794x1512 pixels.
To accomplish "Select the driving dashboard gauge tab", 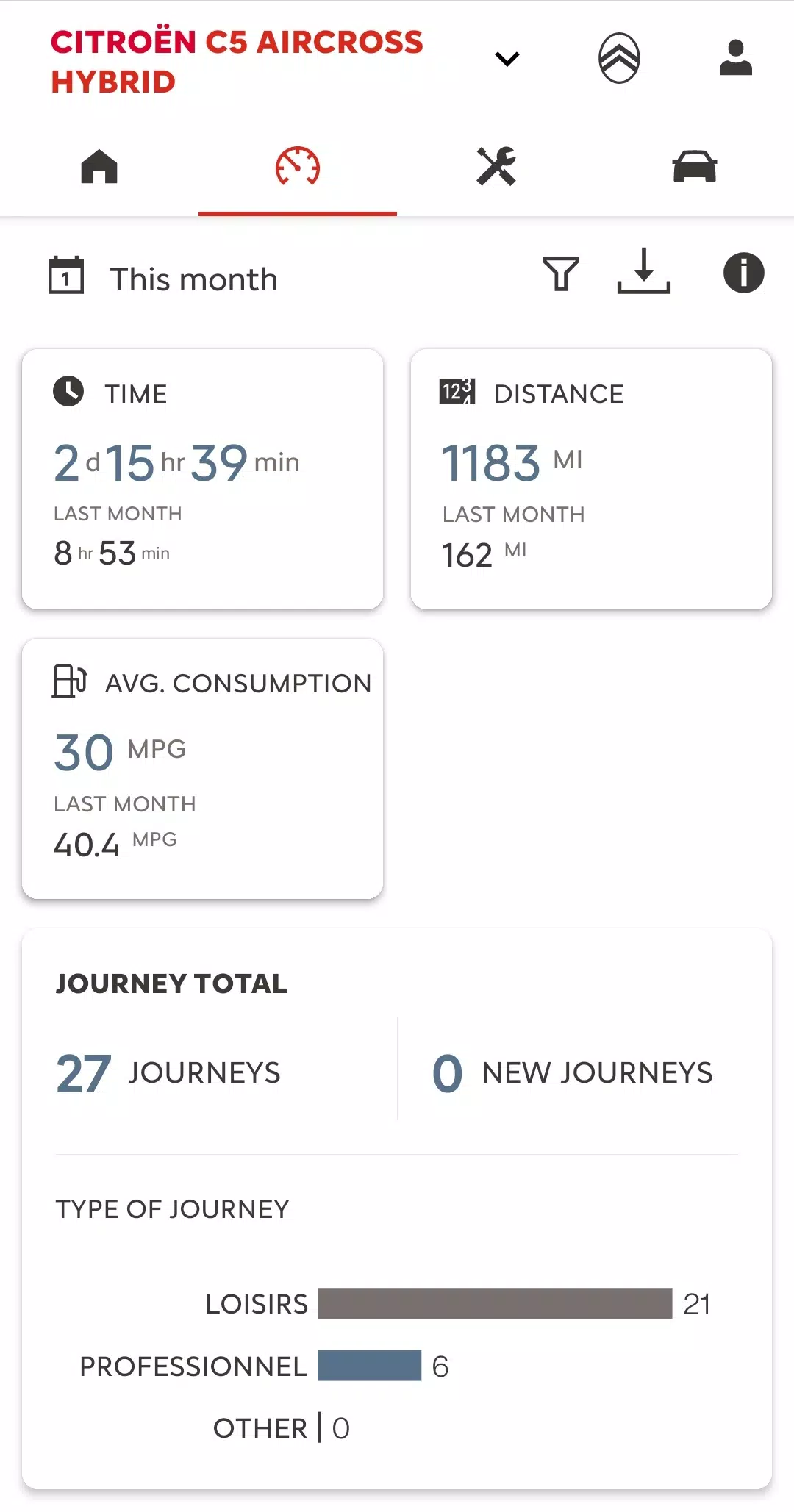I will (298, 166).
